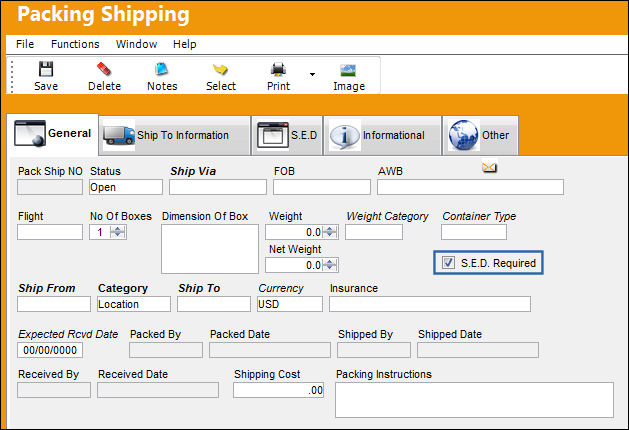Decrease the Weight spinner value

[x=330, y=235]
